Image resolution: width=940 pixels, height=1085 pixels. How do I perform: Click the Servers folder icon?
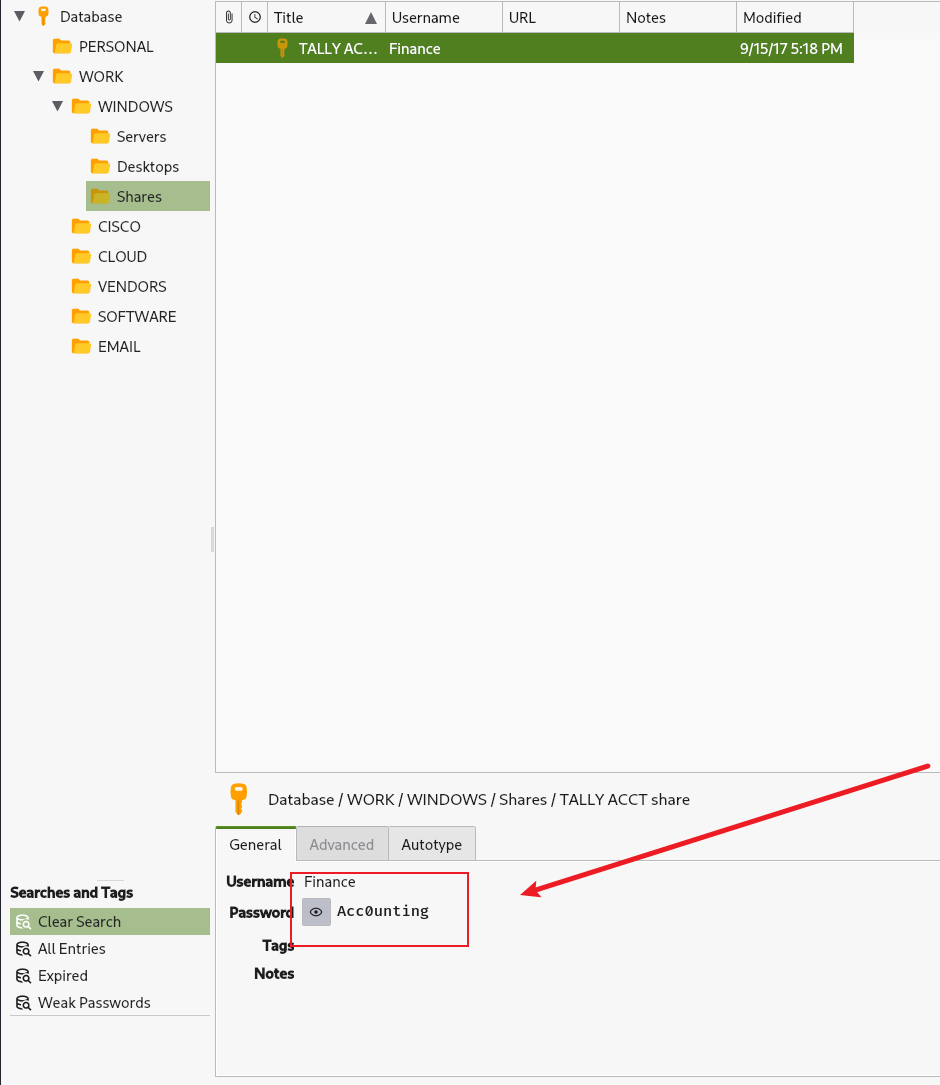pyautogui.click(x=100, y=136)
